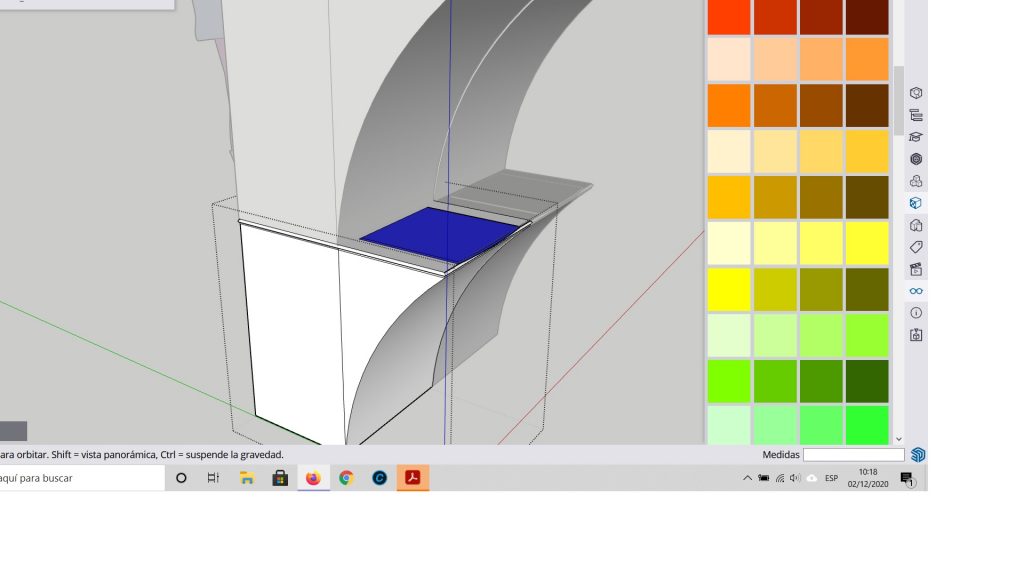1024x576 pixels.
Task: Click the Windows search box in the taskbar
Action: pyautogui.click(x=80, y=478)
